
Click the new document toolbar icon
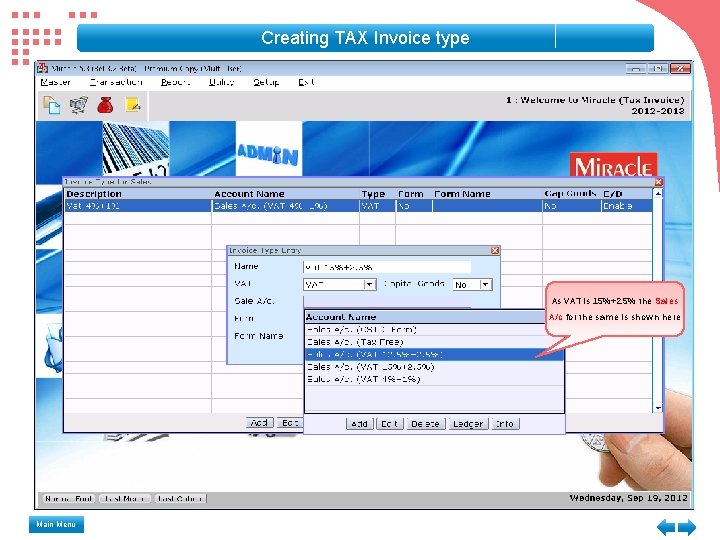tap(51, 105)
